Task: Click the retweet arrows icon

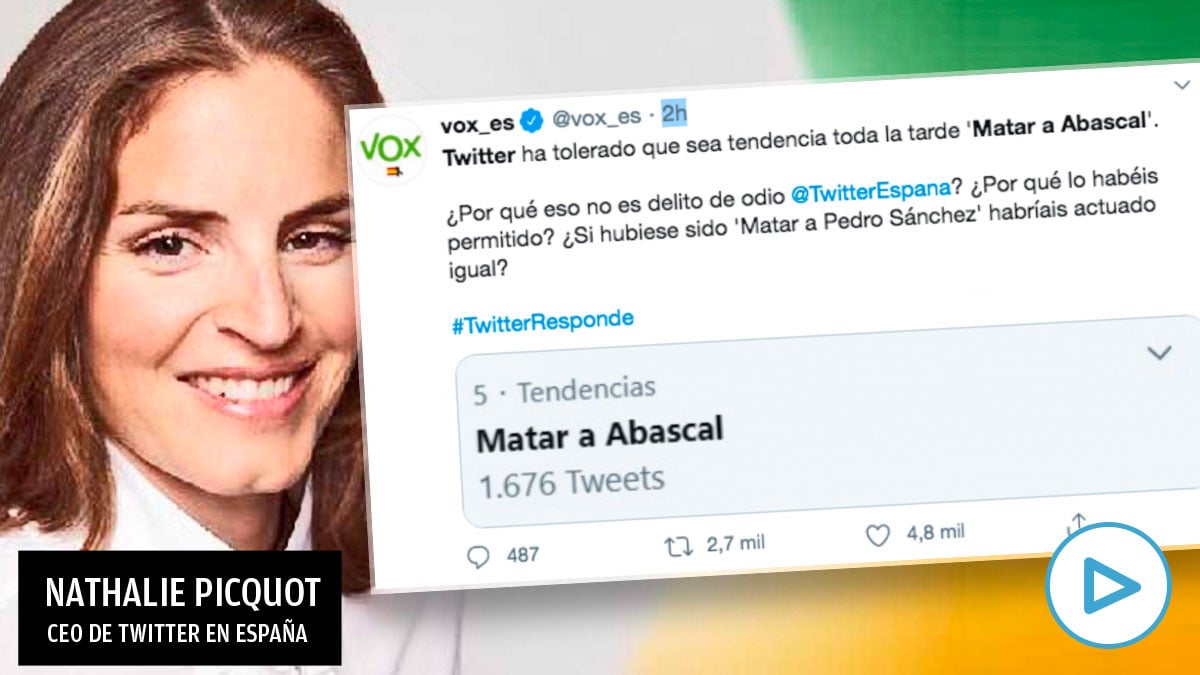Action: (679, 545)
